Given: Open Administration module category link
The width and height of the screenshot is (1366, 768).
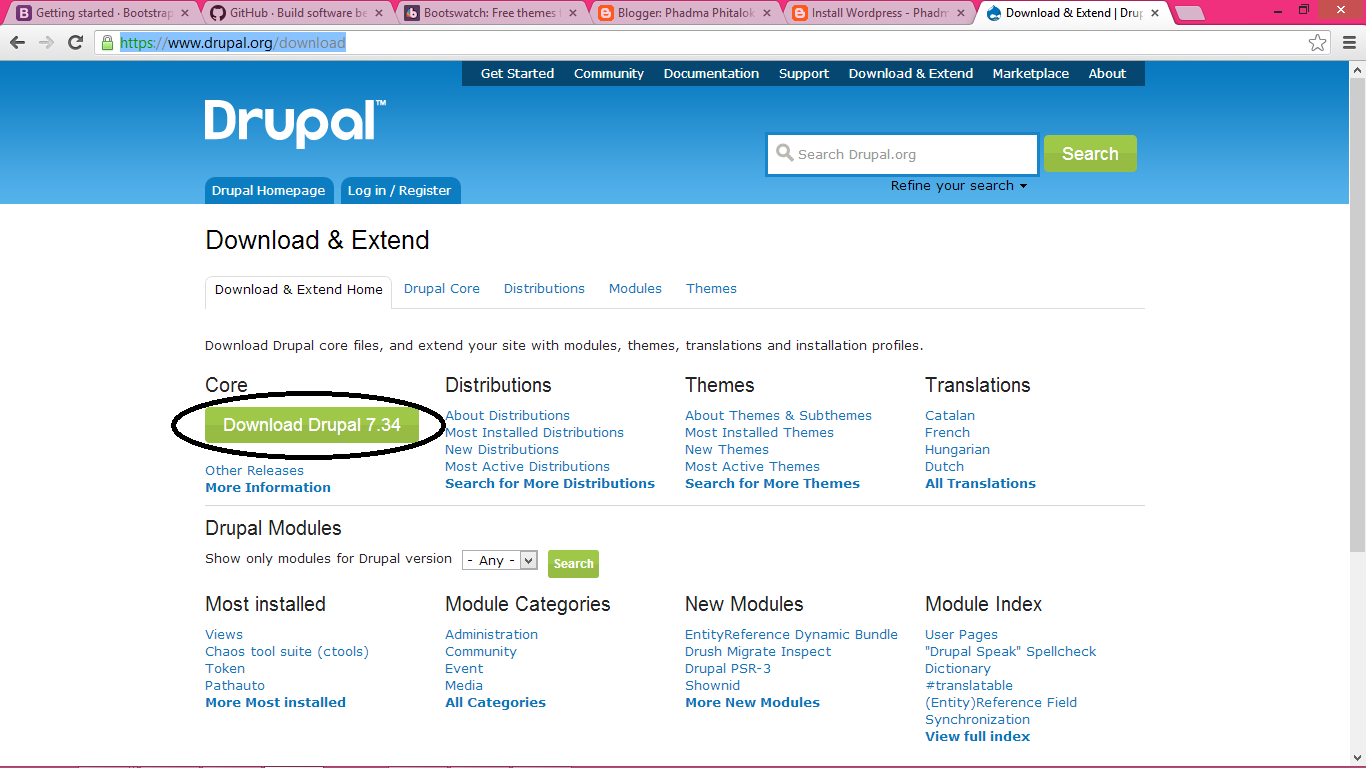Looking at the screenshot, I should coord(491,634).
